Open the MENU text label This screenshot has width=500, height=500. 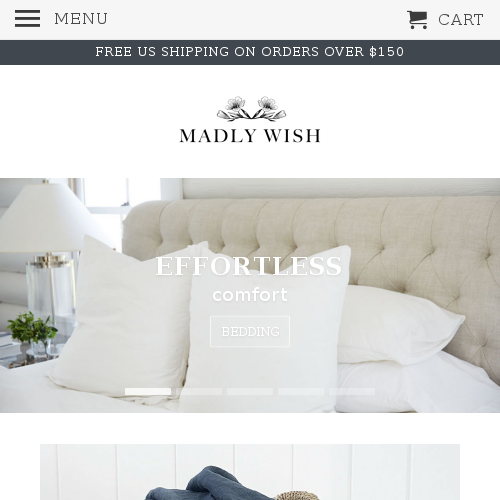coord(81,19)
